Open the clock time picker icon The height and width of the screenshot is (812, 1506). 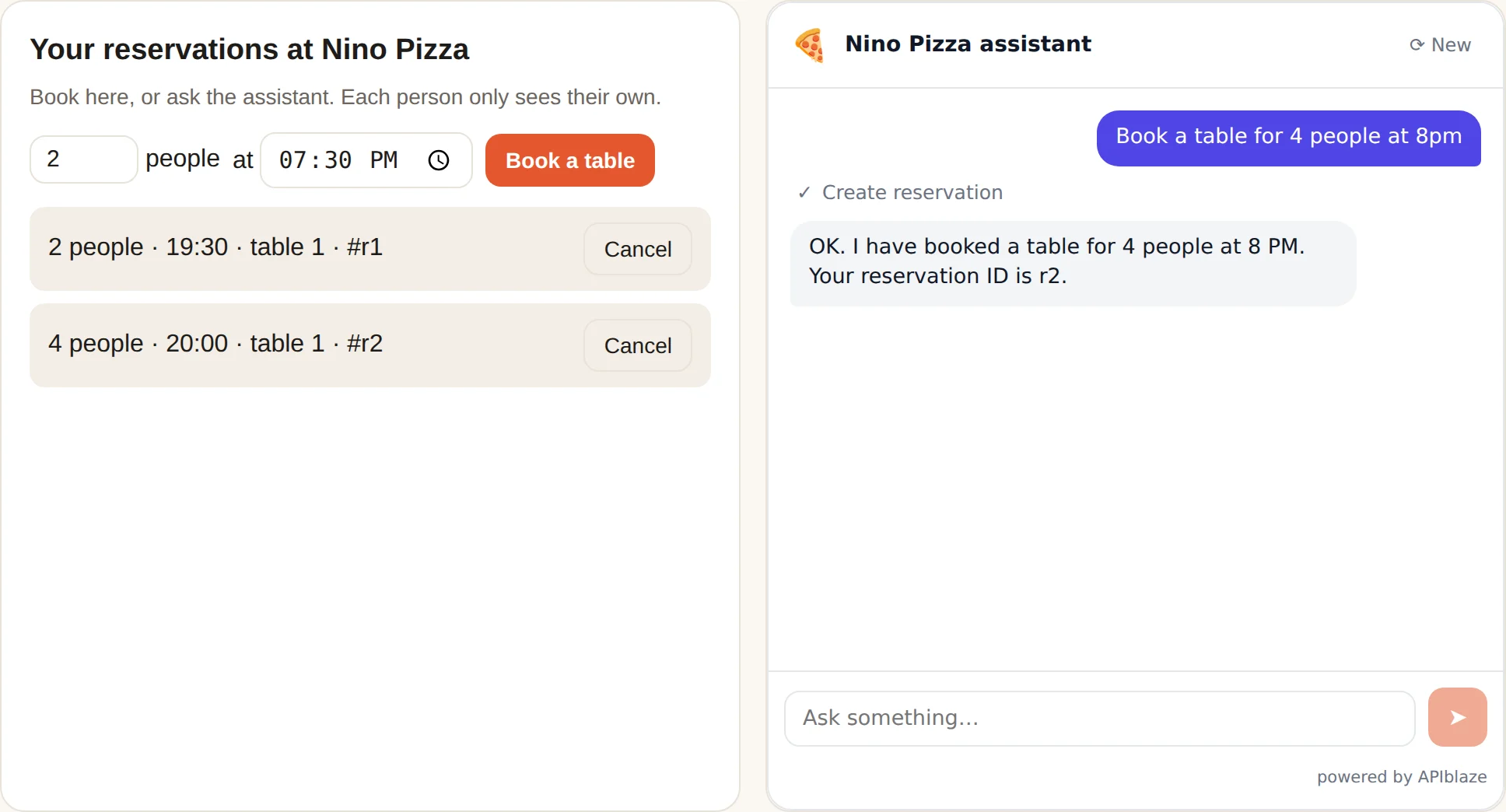pyautogui.click(x=439, y=160)
